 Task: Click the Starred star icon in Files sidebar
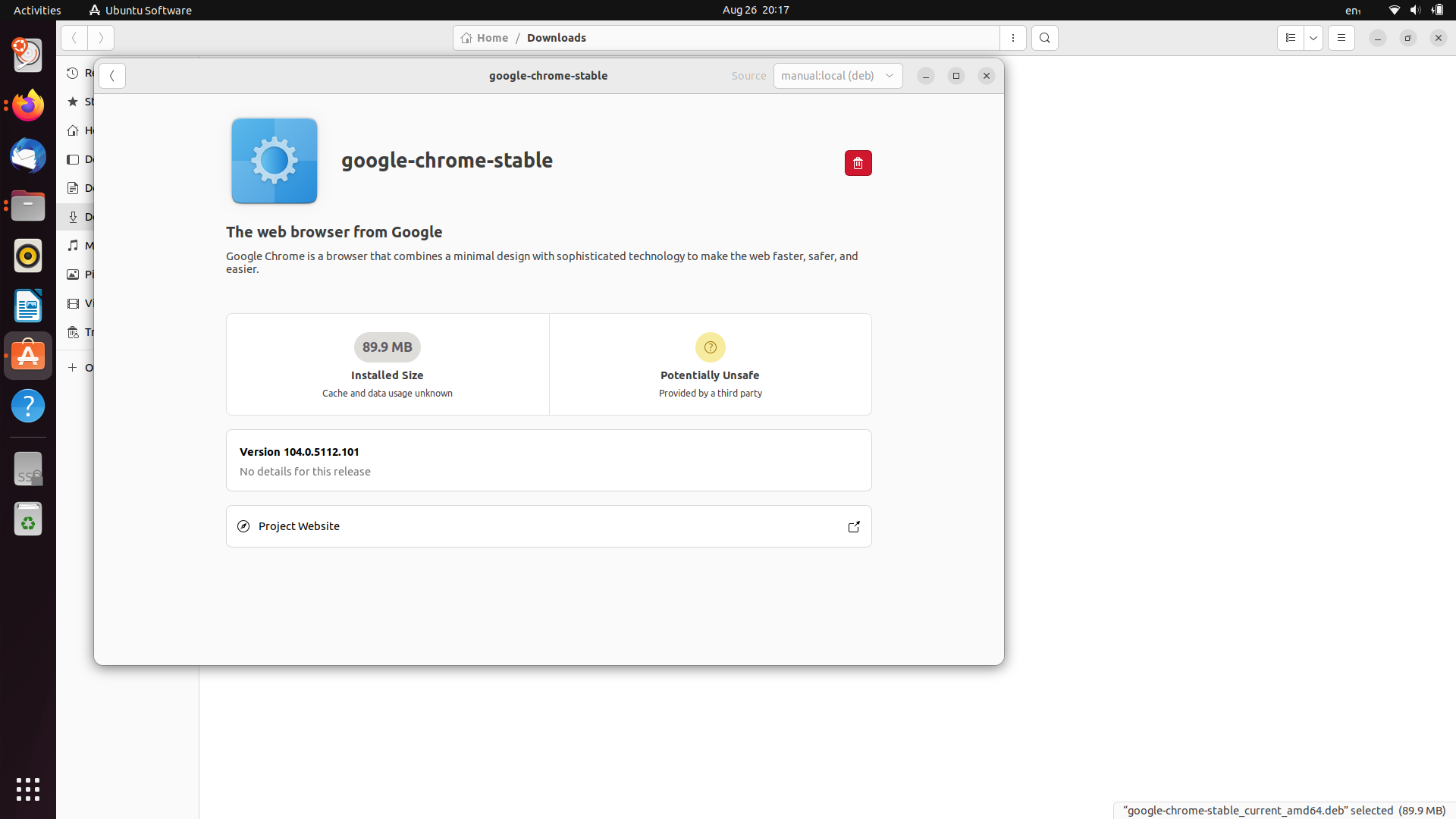click(x=73, y=102)
